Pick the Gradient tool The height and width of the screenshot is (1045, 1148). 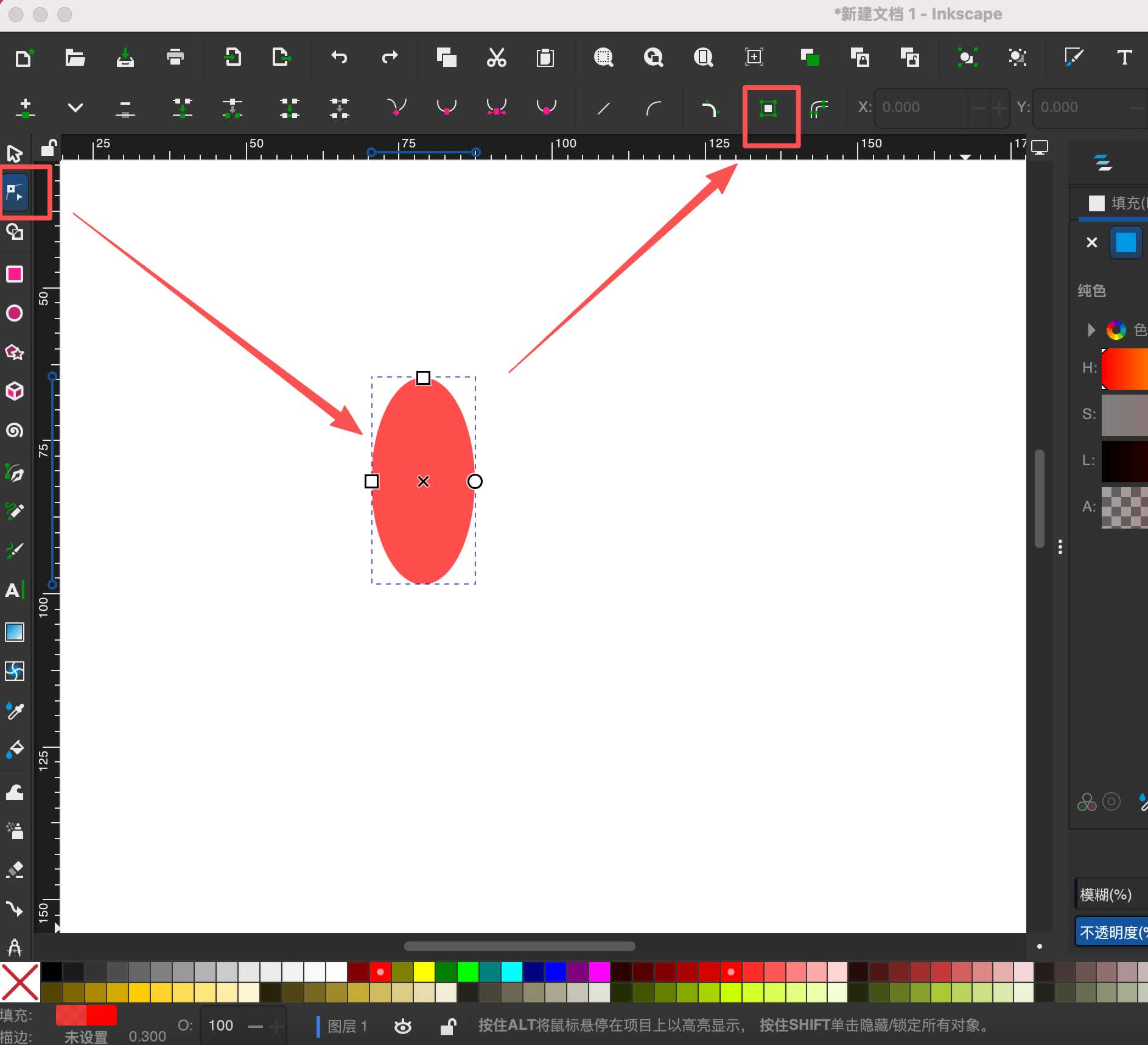tap(15, 632)
